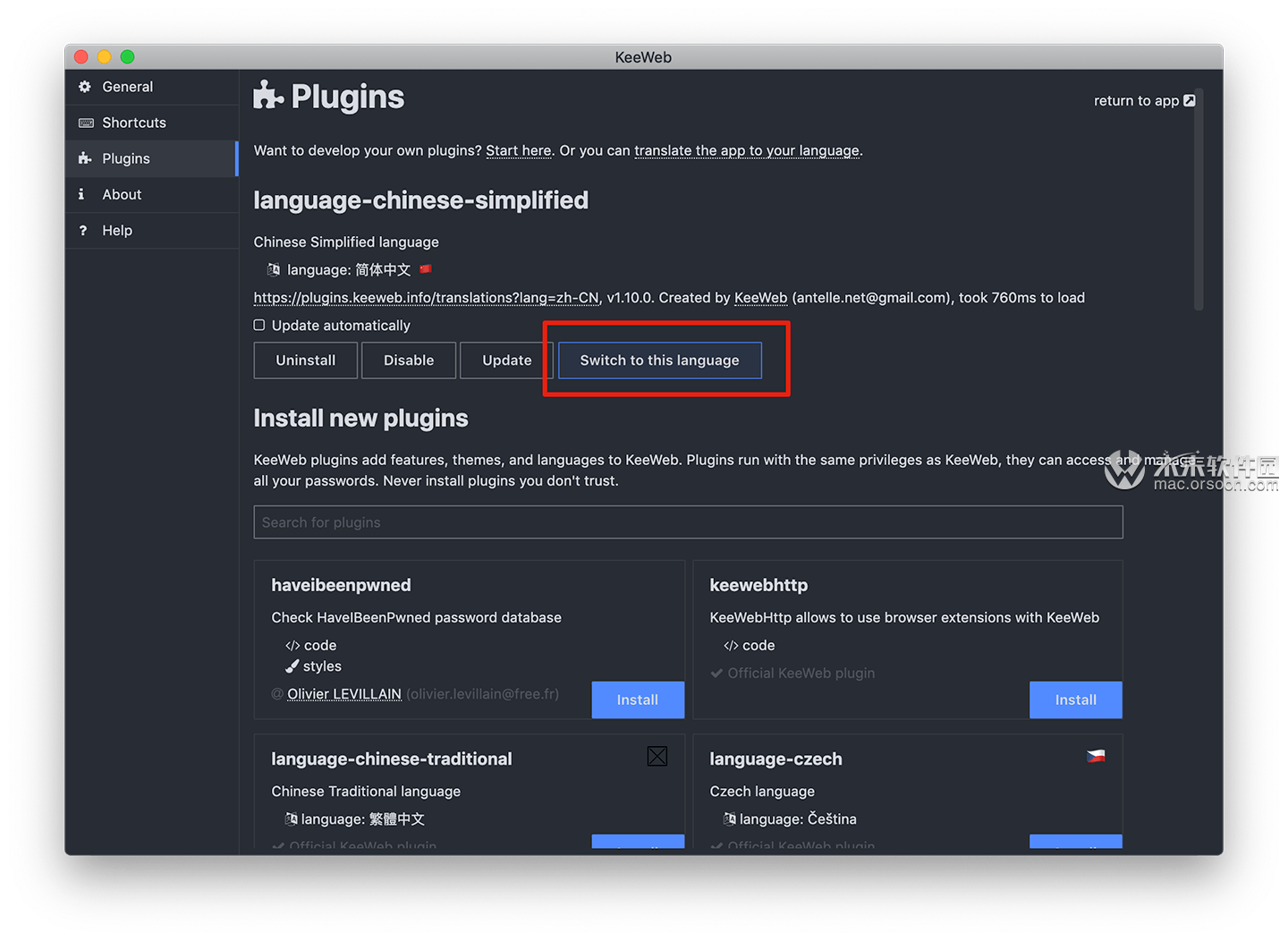Click the language-chinese-simplified heading
The image size is (1288, 941).
click(421, 200)
